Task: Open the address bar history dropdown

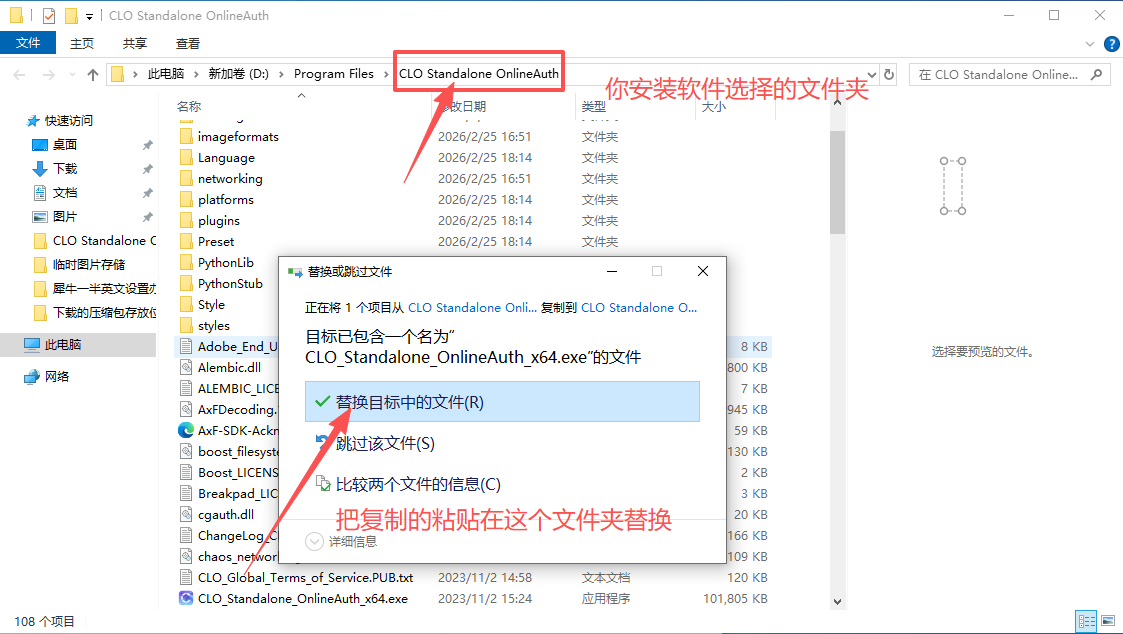Action: click(870, 74)
